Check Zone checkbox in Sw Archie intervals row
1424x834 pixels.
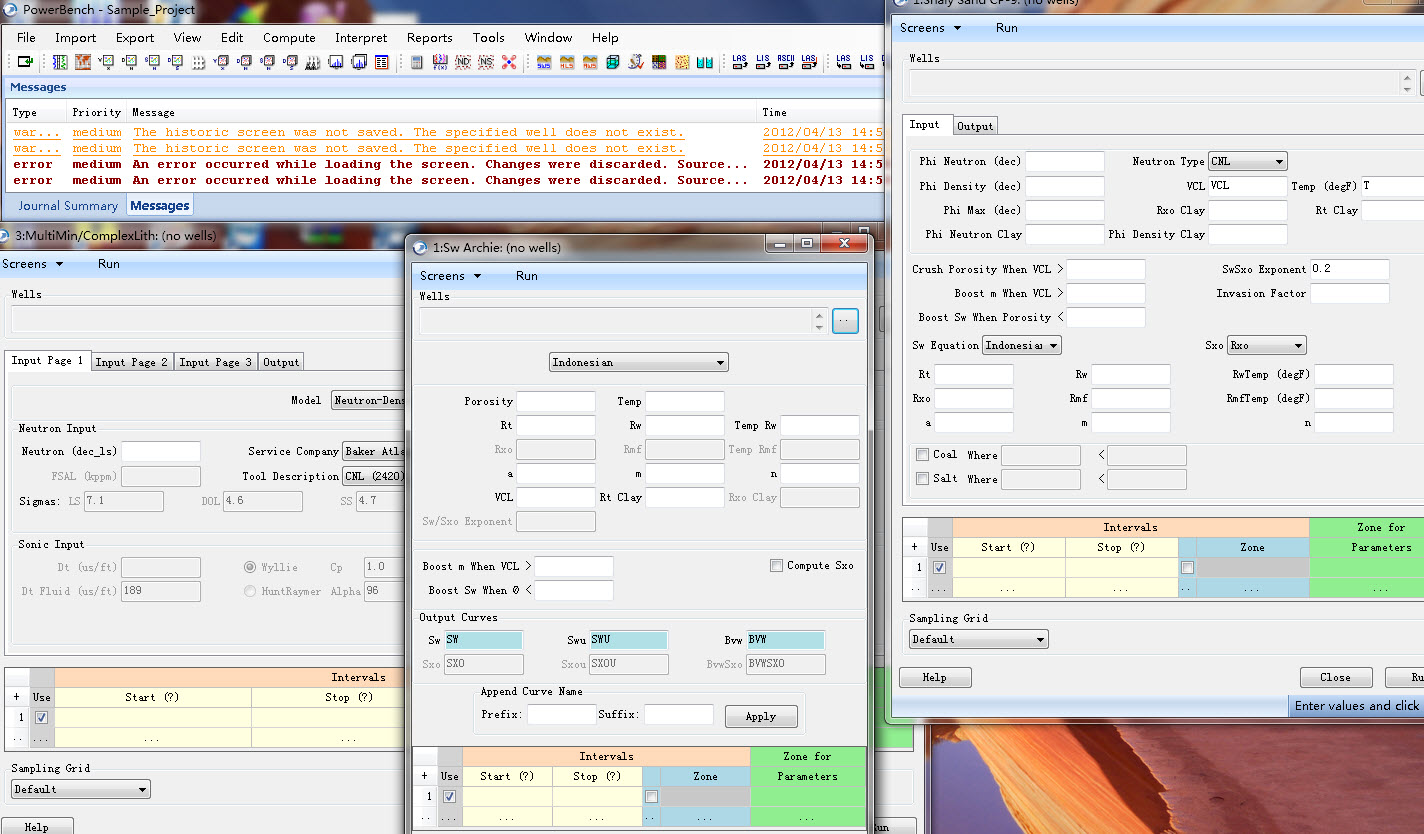pyautogui.click(x=652, y=797)
